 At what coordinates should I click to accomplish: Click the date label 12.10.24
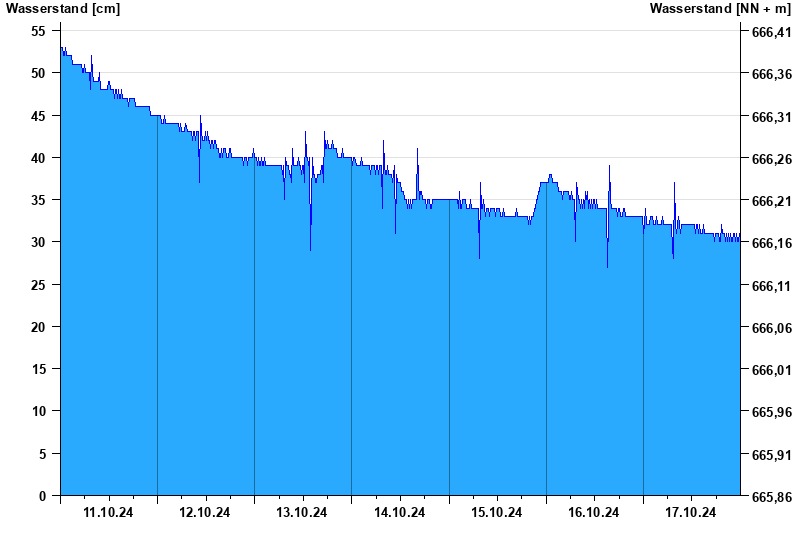click(x=205, y=512)
